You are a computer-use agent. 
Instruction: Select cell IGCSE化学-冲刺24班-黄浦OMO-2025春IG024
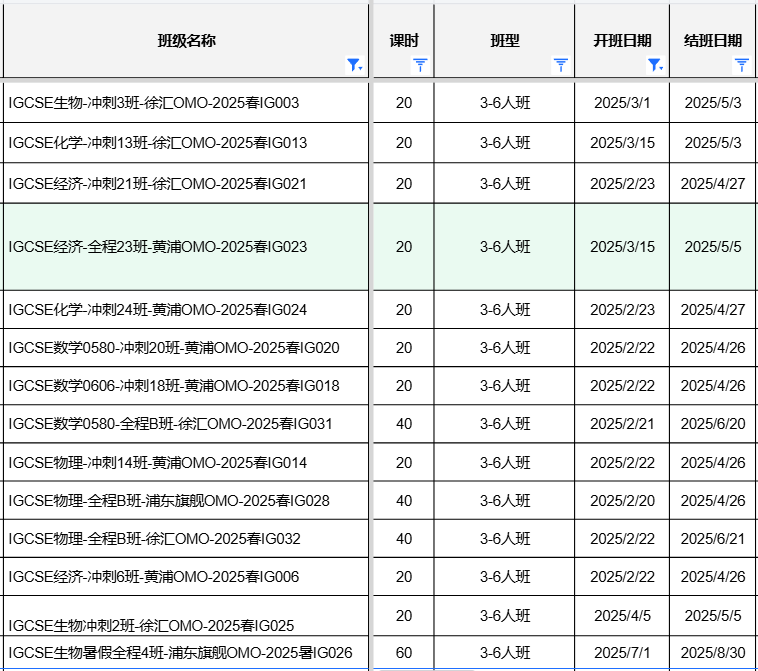[186, 309]
